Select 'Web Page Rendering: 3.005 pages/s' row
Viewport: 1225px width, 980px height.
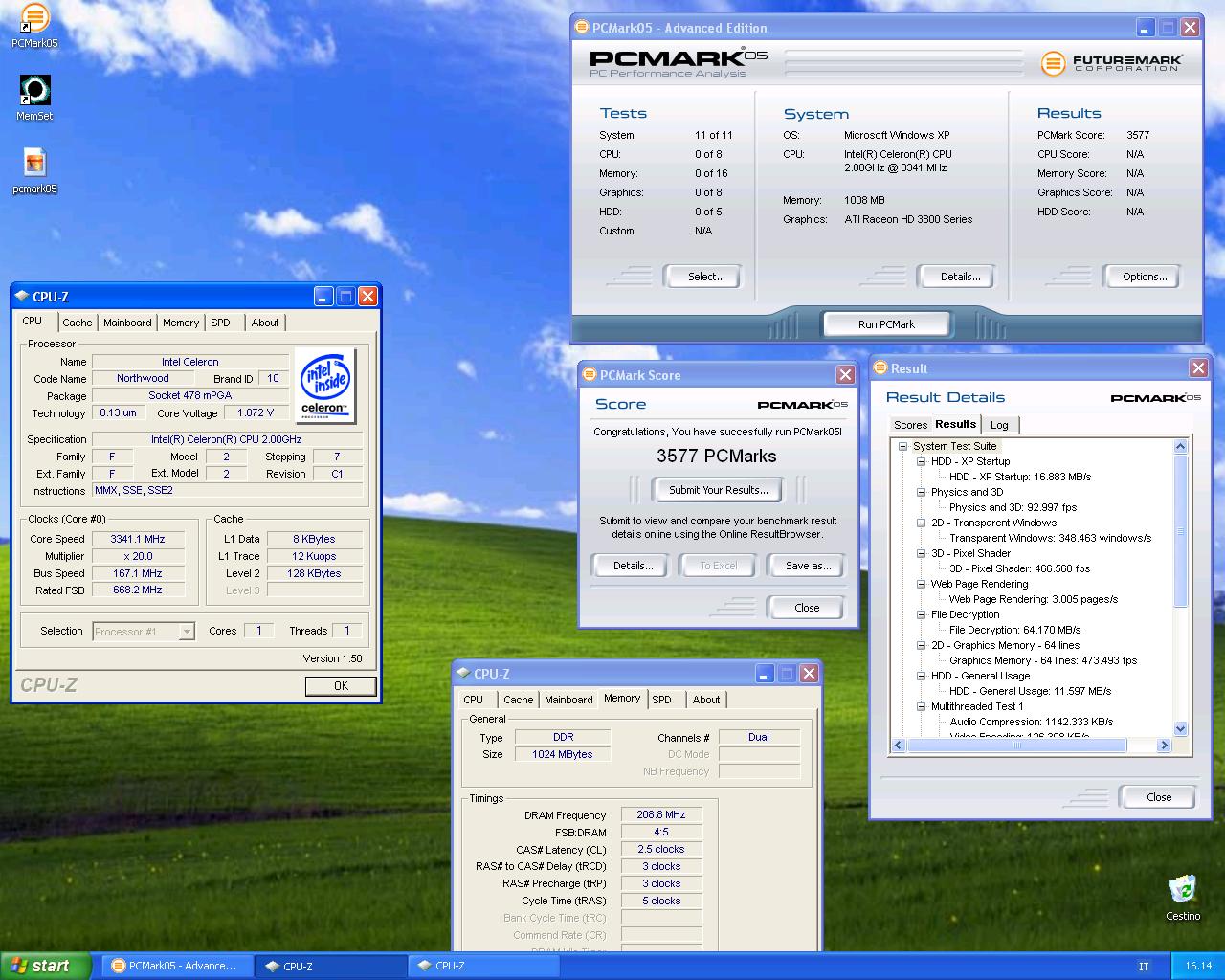[1033, 599]
